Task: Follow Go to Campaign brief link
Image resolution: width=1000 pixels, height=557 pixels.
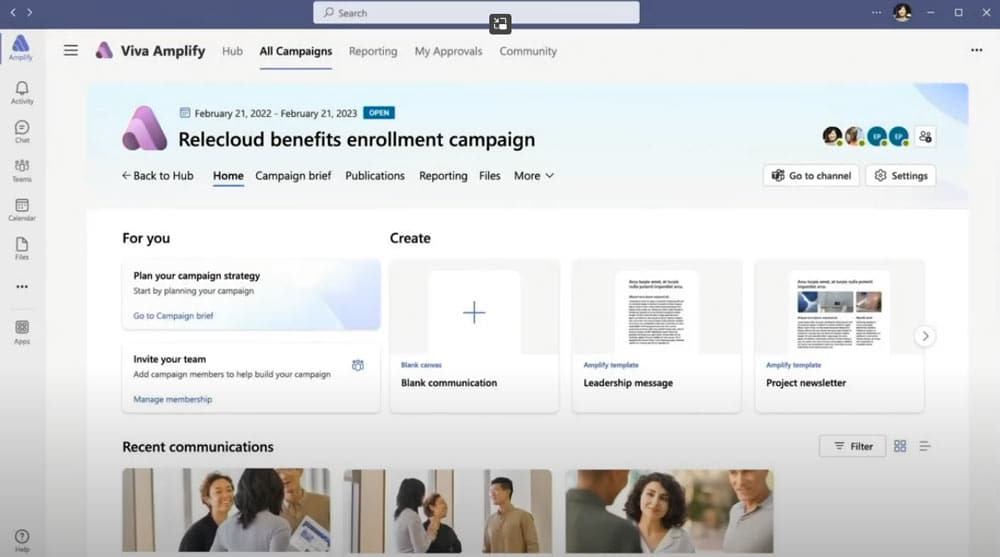Action: 173,315
